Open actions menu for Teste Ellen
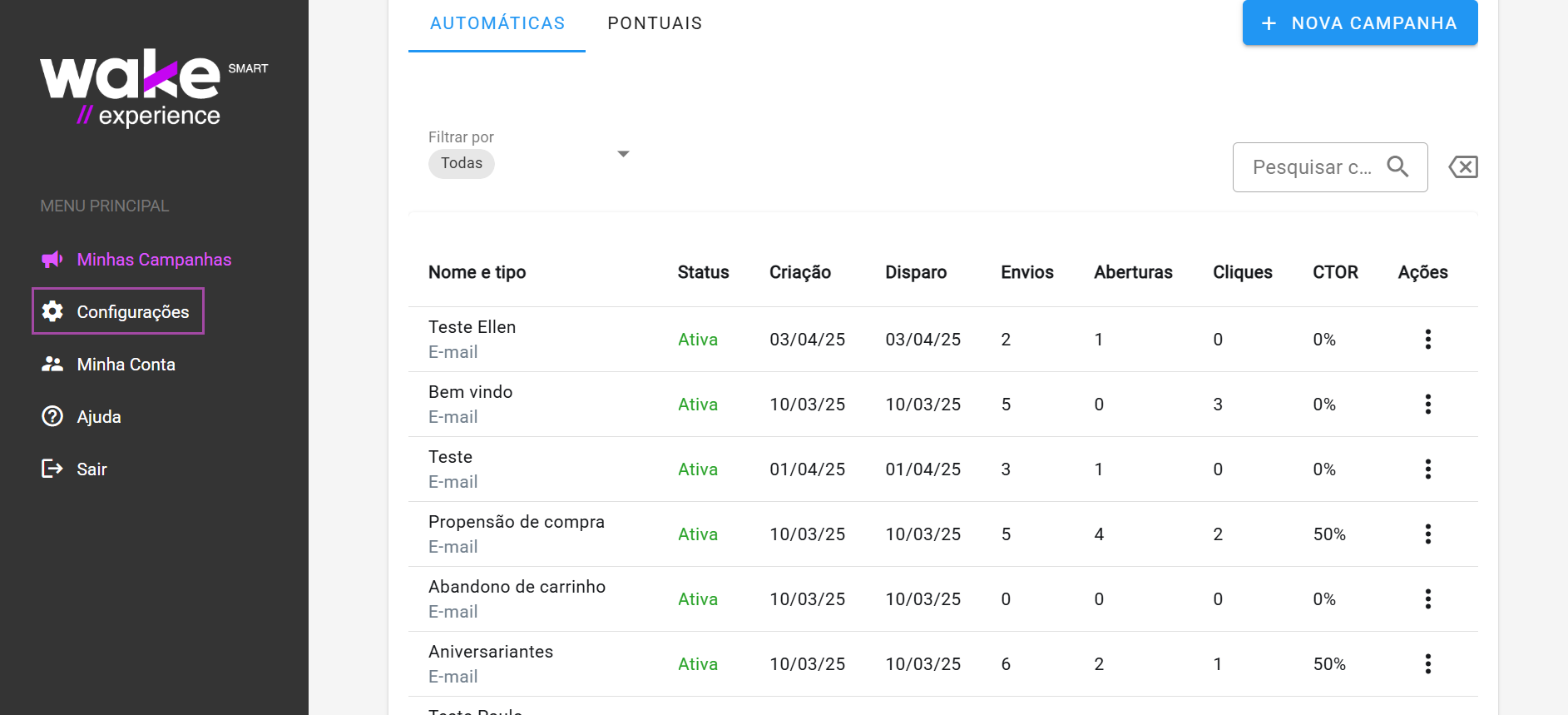Viewport: 1568px width, 715px height. tap(1427, 339)
